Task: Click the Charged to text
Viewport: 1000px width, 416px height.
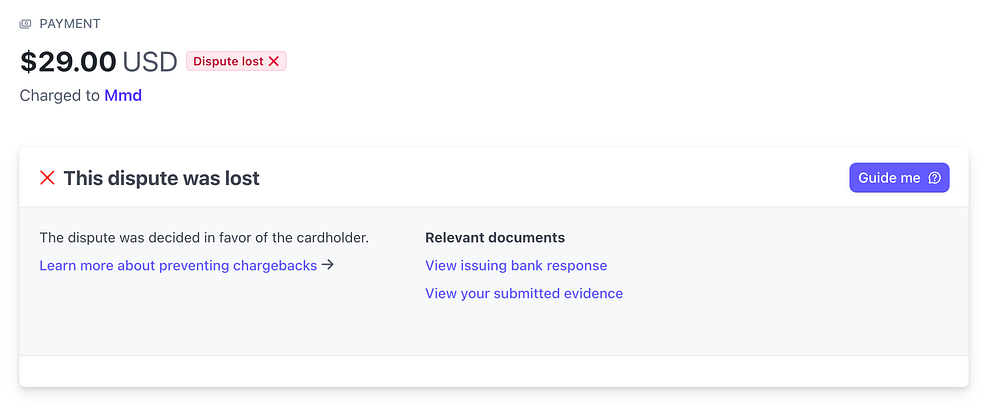Action: coord(59,96)
